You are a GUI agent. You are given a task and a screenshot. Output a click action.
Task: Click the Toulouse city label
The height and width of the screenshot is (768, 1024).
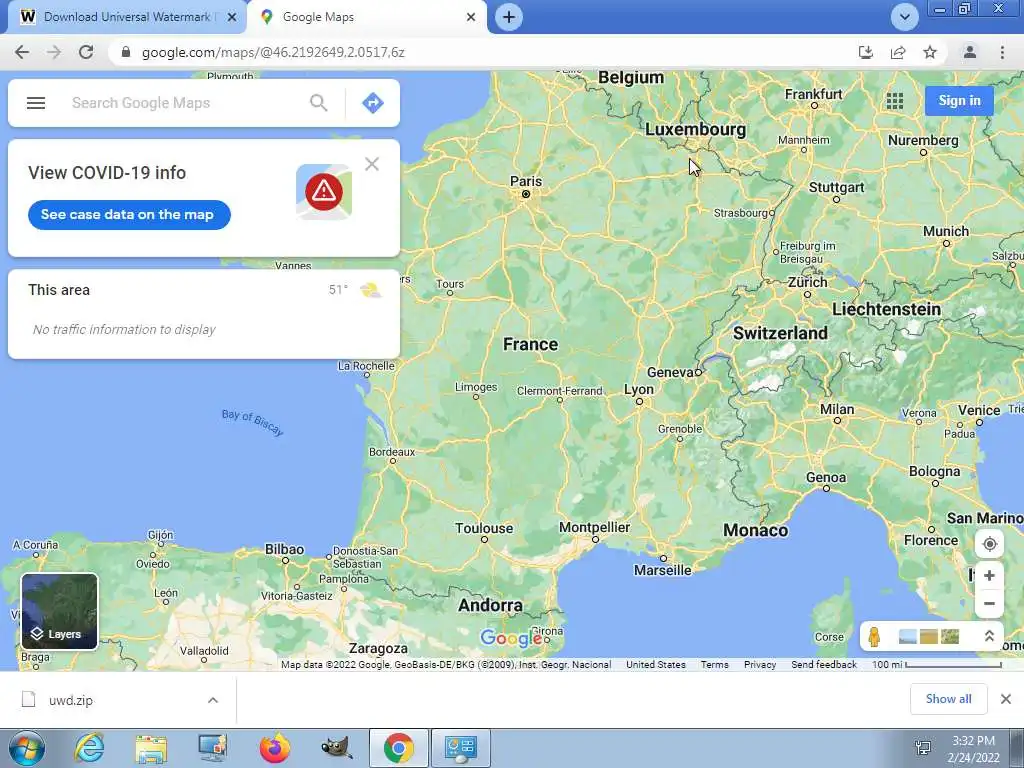point(484,528)
